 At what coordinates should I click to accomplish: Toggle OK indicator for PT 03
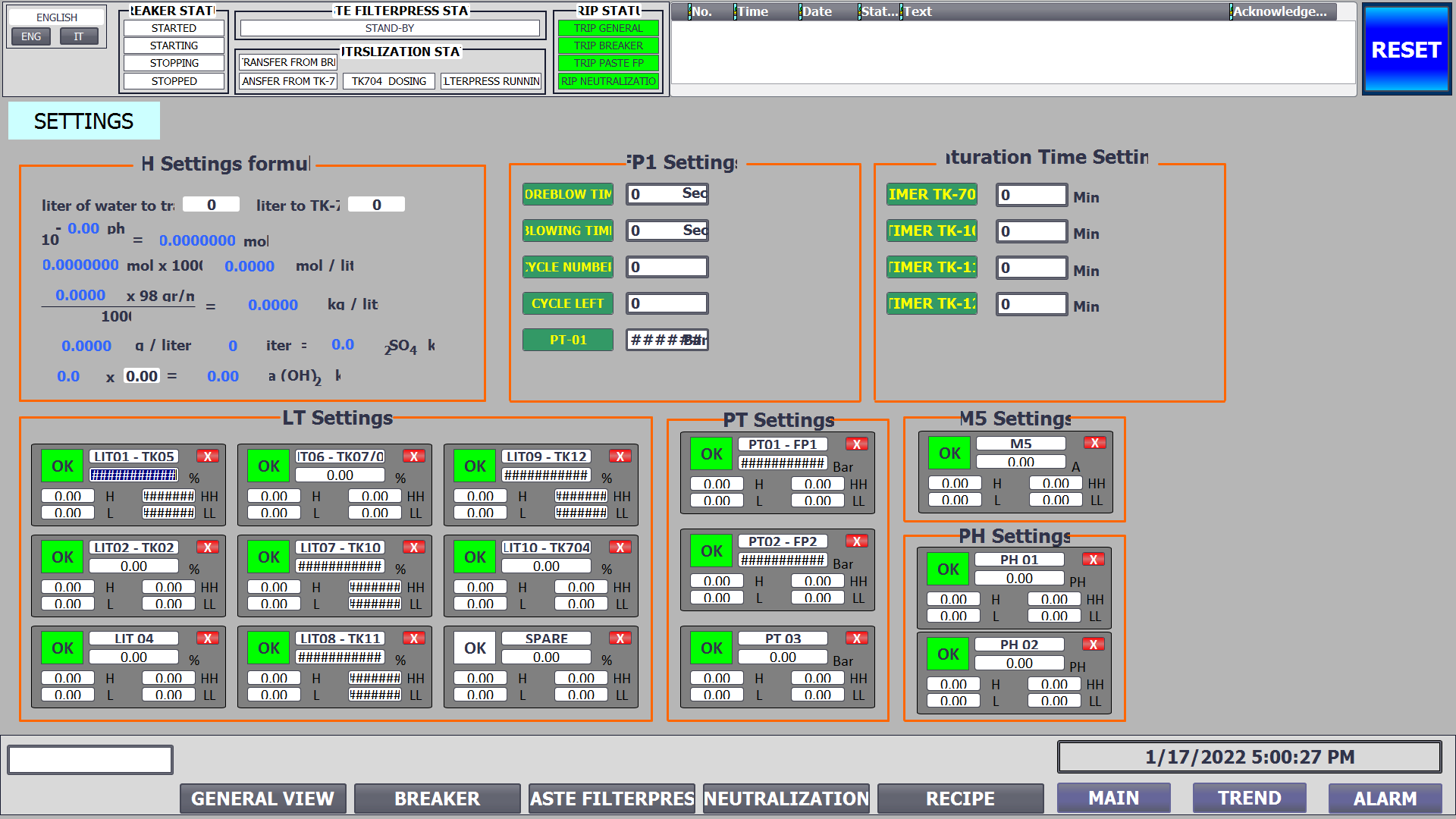pos(711,648)
